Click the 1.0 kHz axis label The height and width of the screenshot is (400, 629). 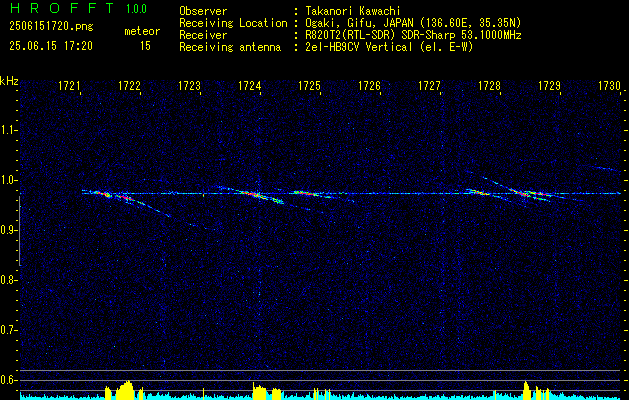8,180
